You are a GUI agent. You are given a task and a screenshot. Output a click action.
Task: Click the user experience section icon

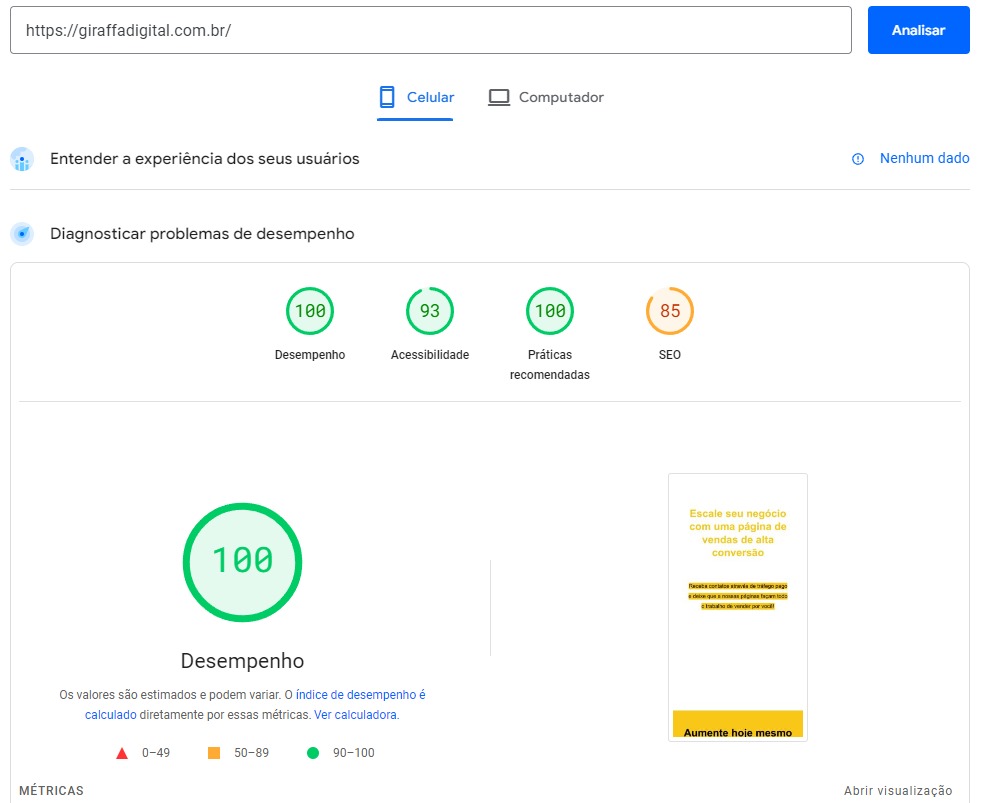[22, 159]
